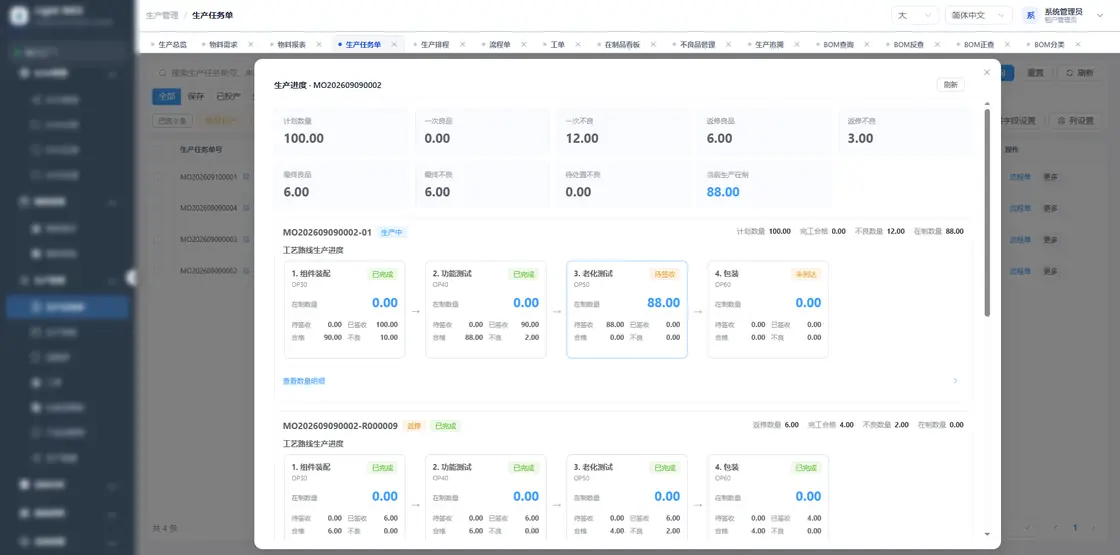This screenshot has width=1120, height=555.
Task: Click the 1. 组件装配 card of R000009 rework order
Action: [344, 497]
